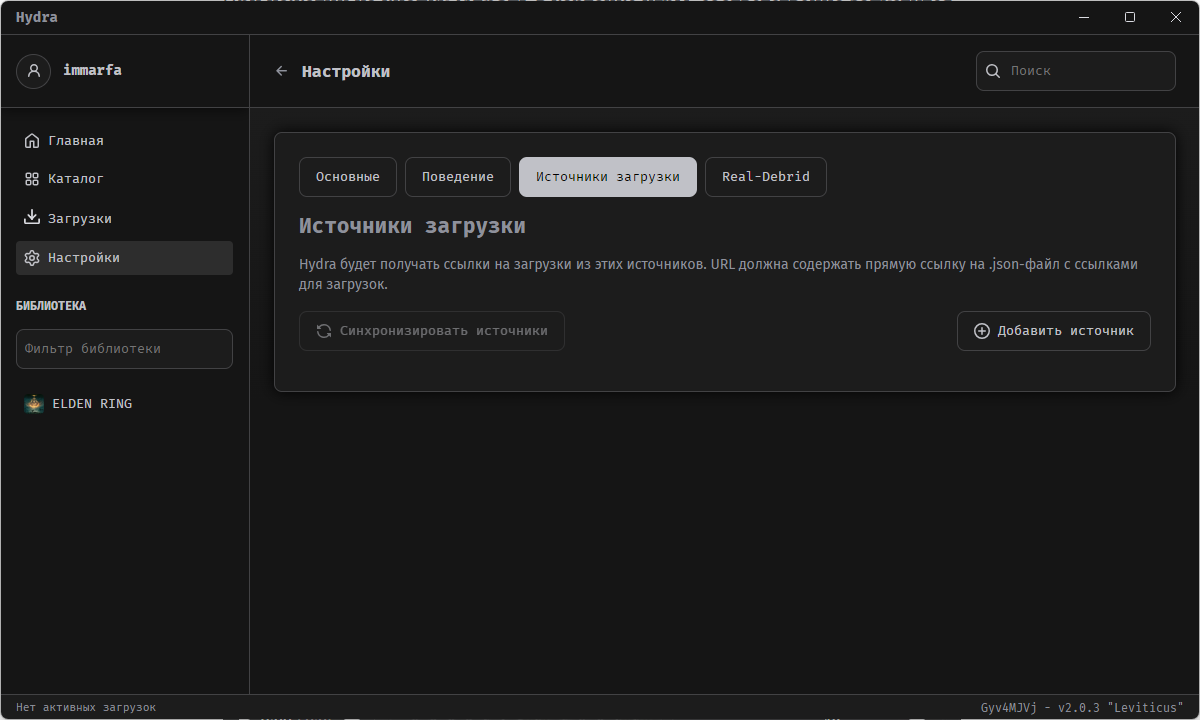The image size is (1200, 720).
Task: Click the gear icon beside Настройки
Action: tap(32, 258)
